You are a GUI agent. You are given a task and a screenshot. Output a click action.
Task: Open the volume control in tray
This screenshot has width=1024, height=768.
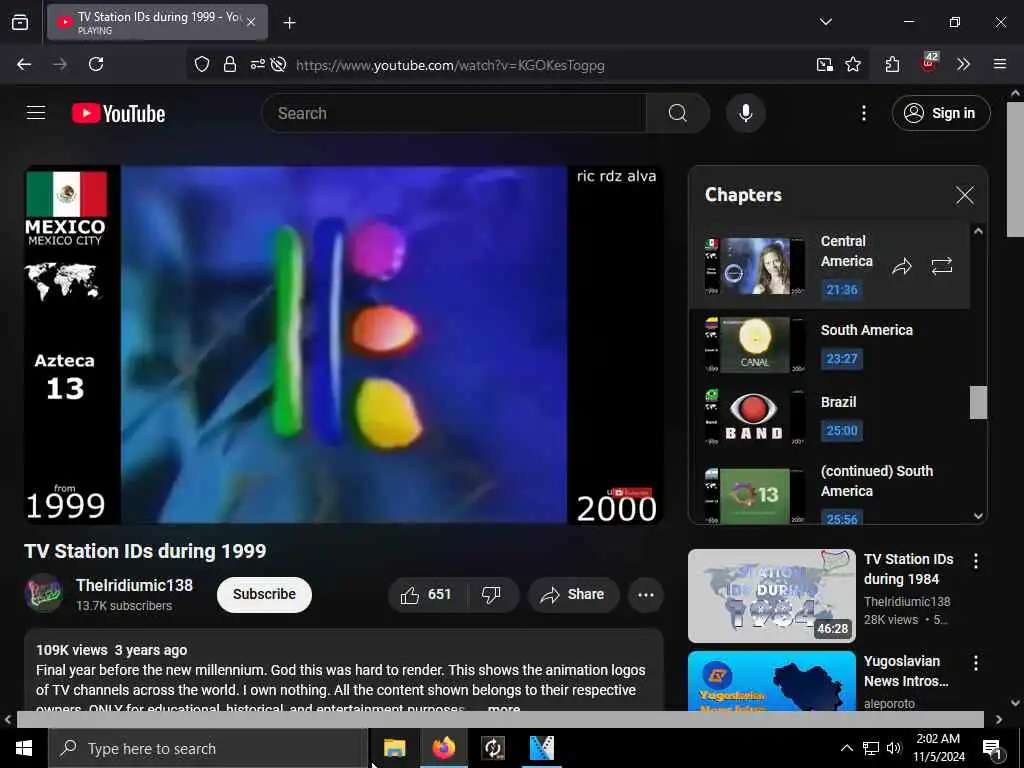894,748
